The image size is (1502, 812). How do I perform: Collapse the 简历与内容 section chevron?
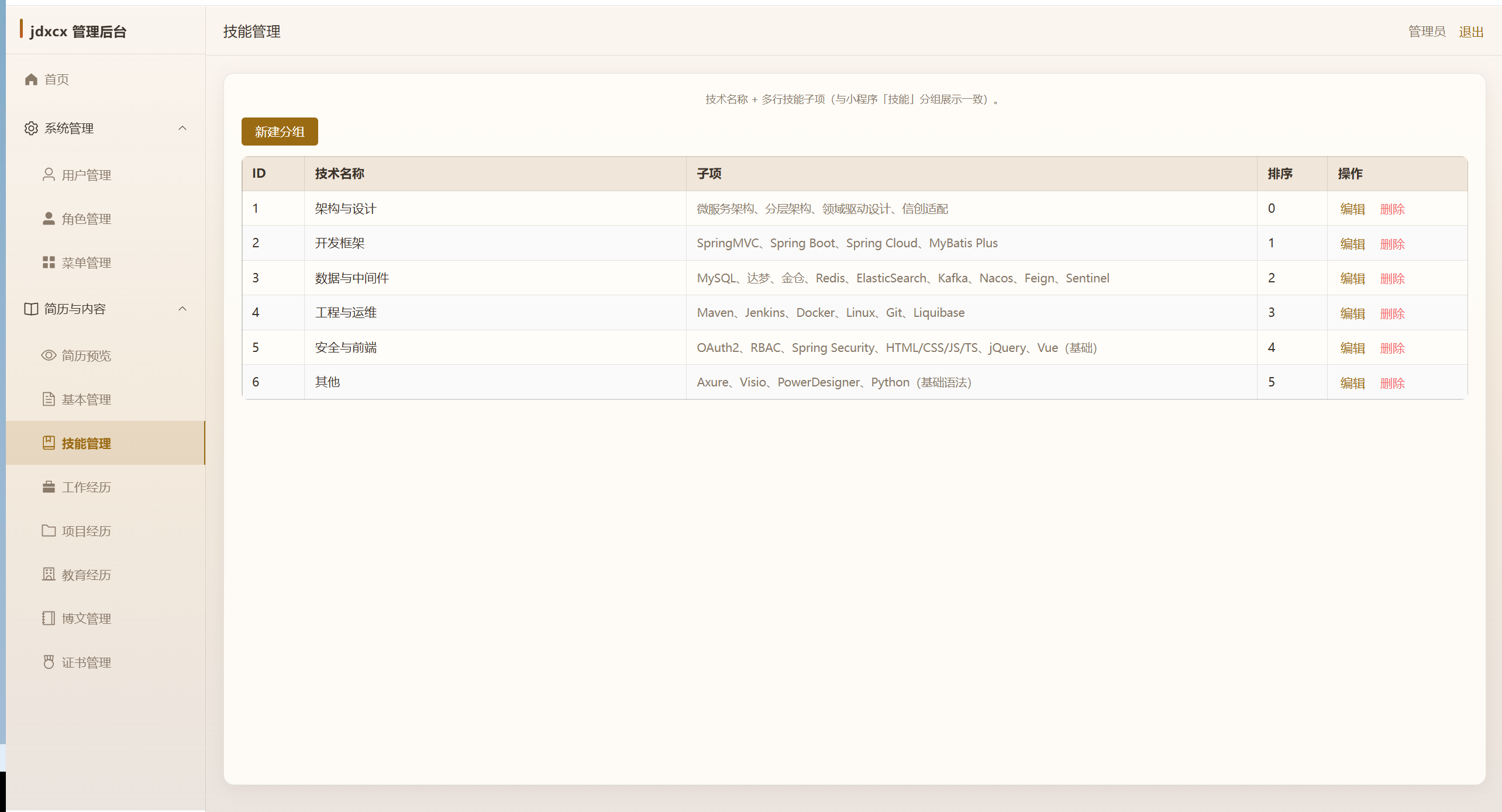click(x=182, y=309)
